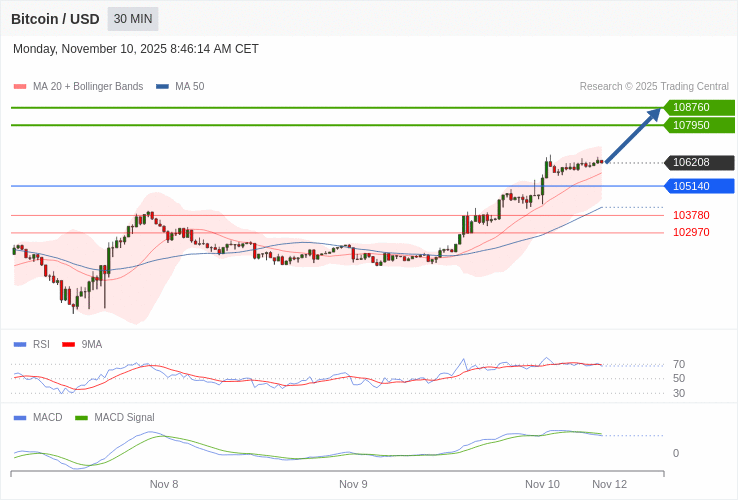Click the 106208 current price tag
The height and width of the screenshot is (500, 738).
(x=698, y=162)
